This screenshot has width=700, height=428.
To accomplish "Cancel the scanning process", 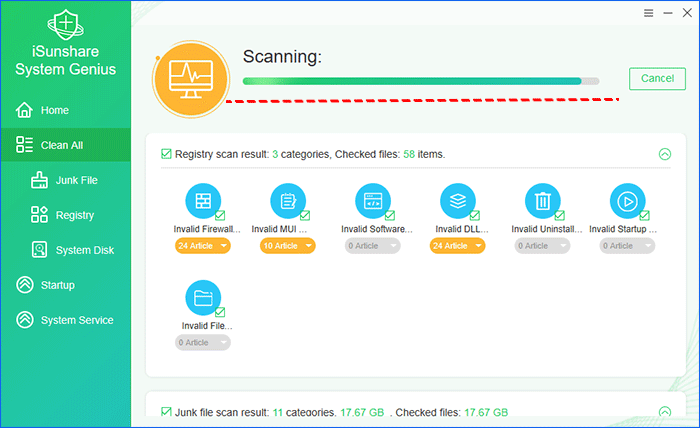I will 657,79.
